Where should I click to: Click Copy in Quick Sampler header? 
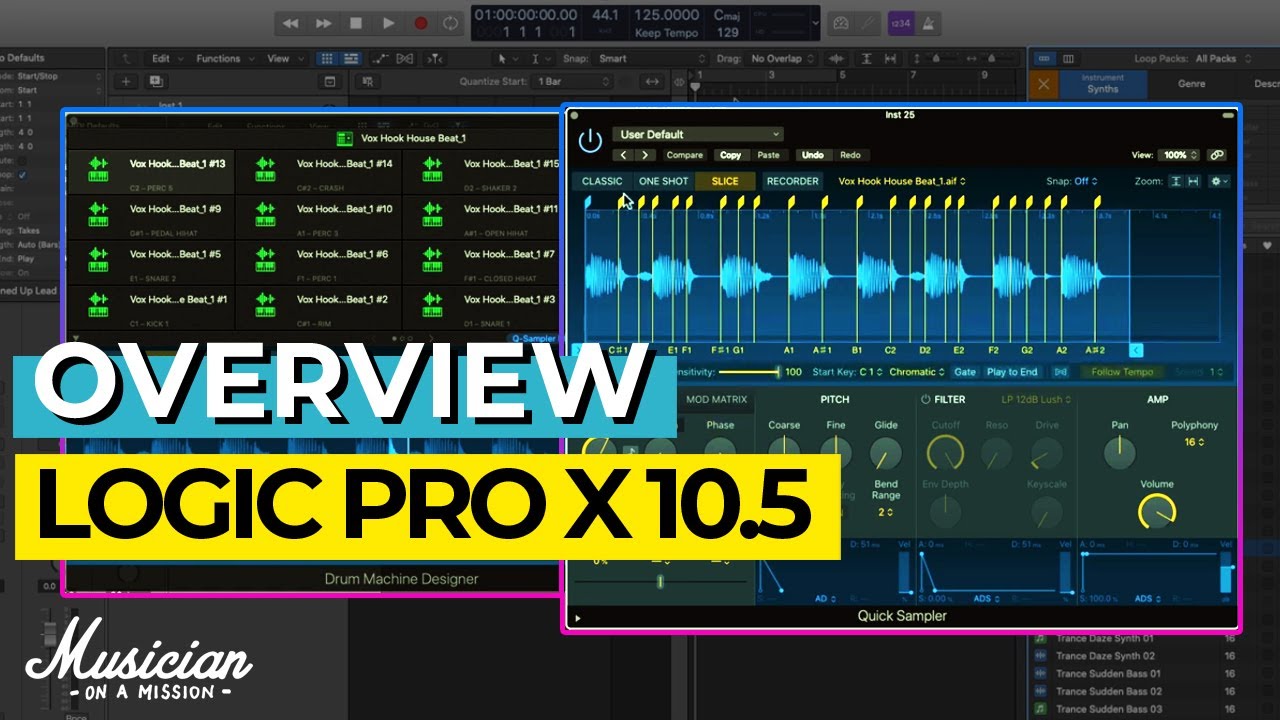(730, 155)
